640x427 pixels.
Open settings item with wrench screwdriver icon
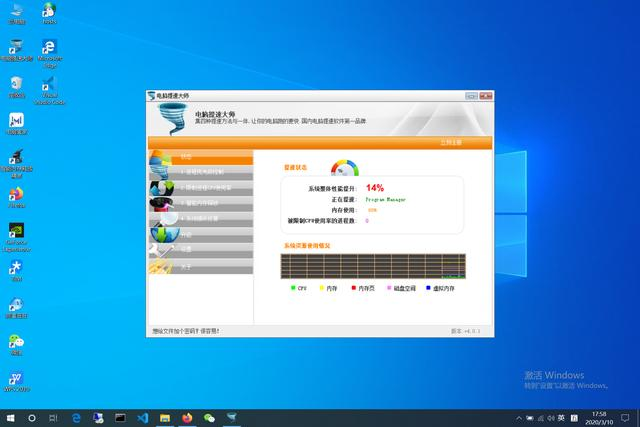coord(201,249)
